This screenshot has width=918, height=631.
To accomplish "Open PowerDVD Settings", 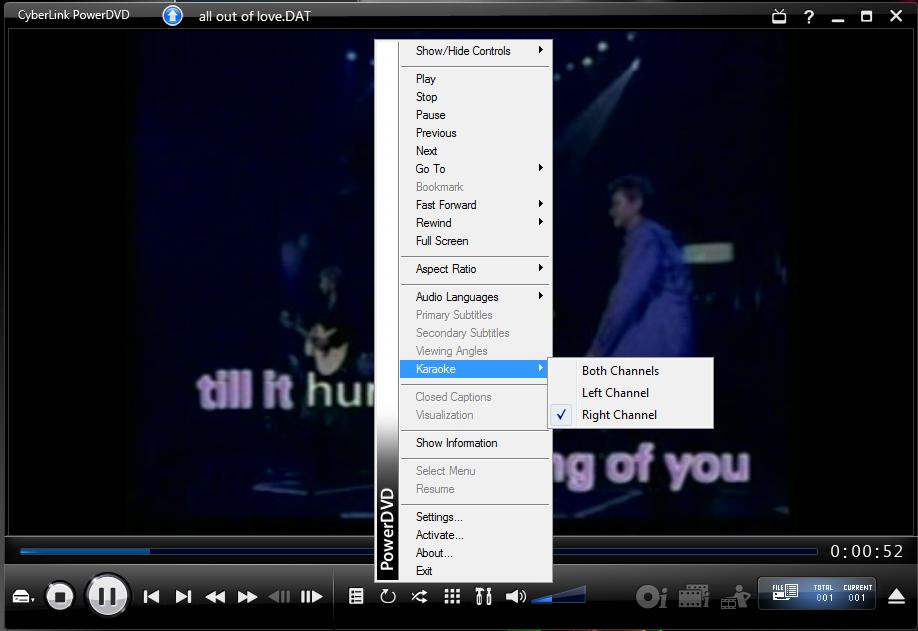I will (440, 516).
